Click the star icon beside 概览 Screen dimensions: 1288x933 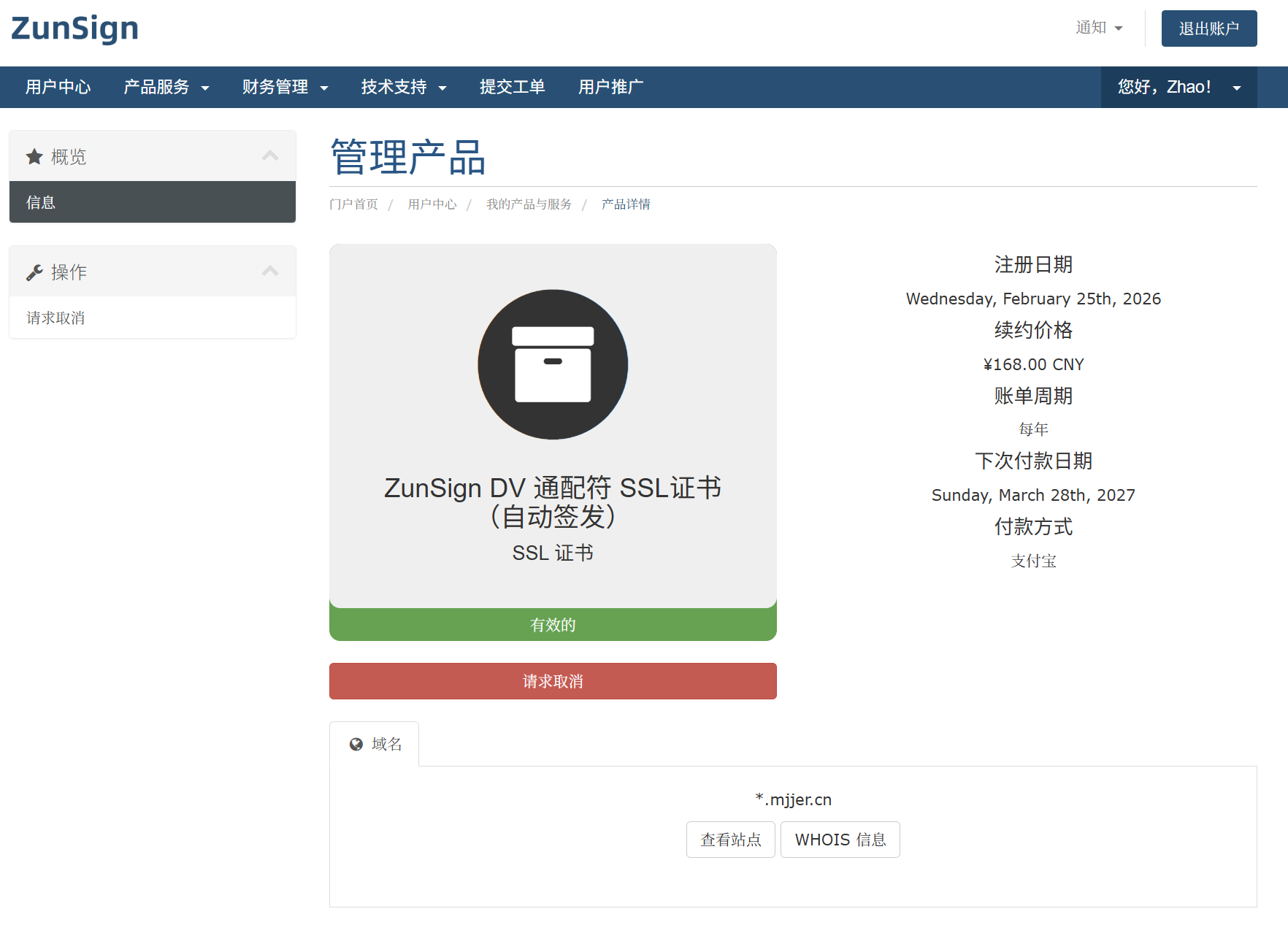[34, 157]
